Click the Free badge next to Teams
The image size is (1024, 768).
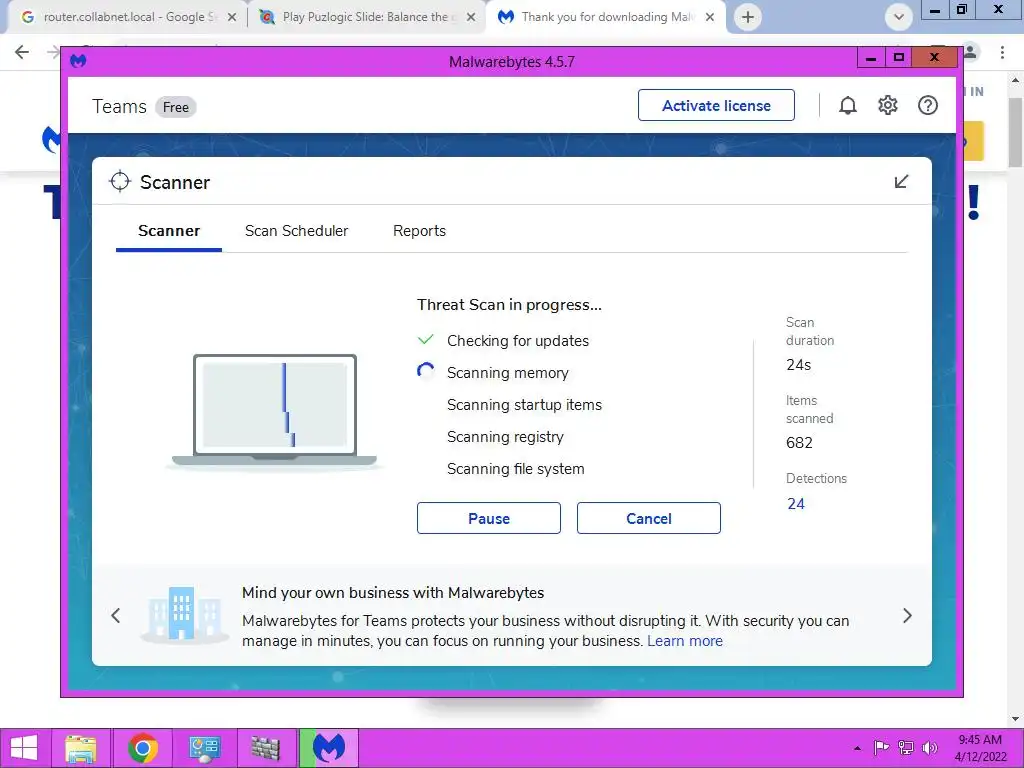(x=176, y=107)
